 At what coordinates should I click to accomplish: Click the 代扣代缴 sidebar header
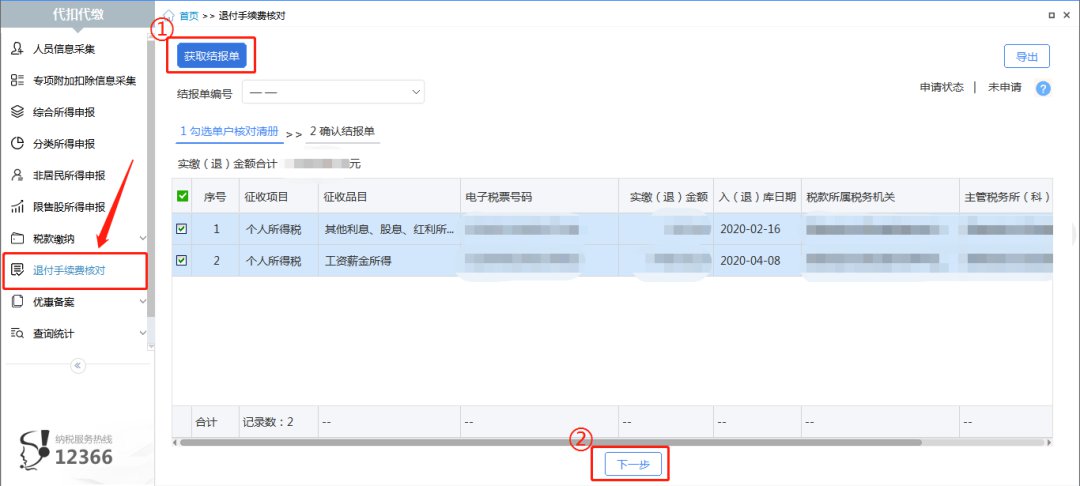(x=78, y=14)
